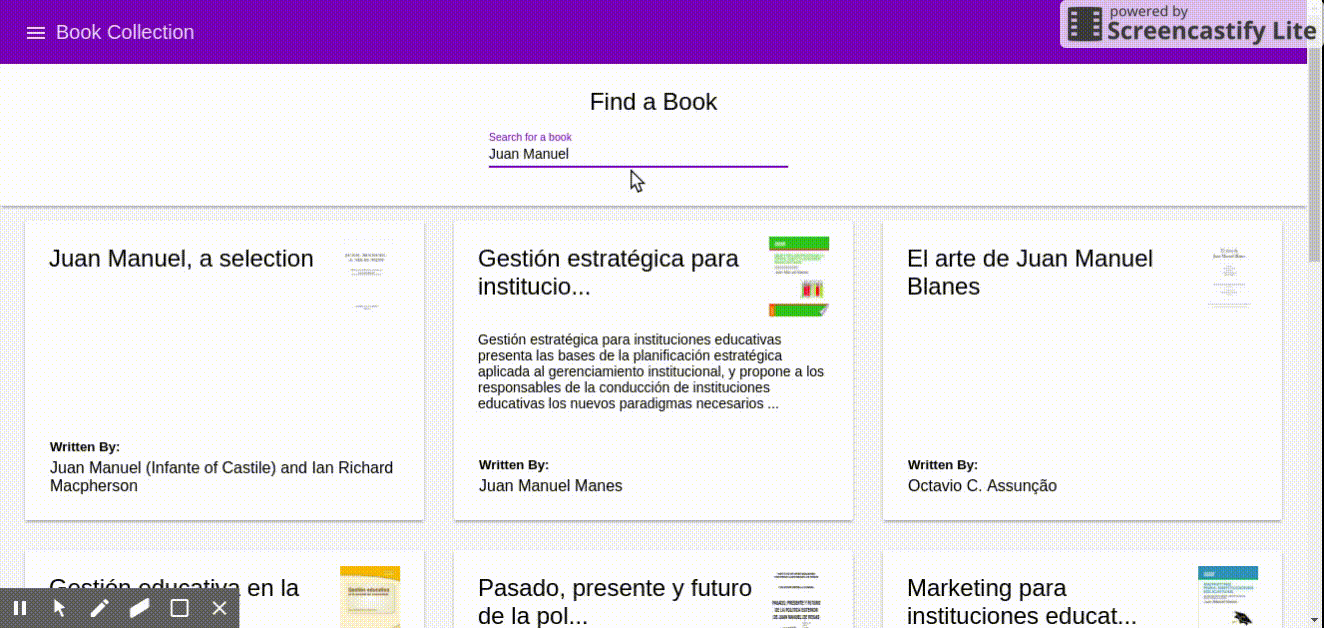The width and height of the screenshot is (1324, 628).
Task: Click the Gestión estratégica description paragraph
Action: click(x=651, y=372)
